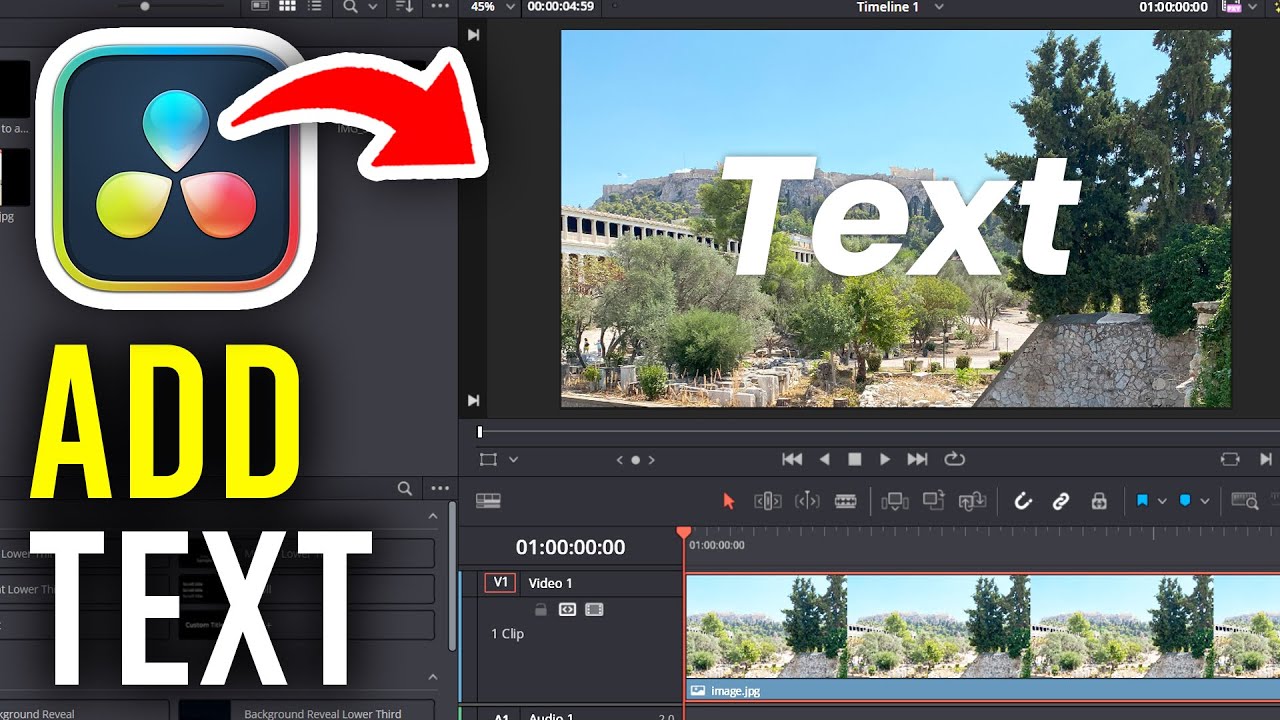Open the media pool search filter dropdown
Image resolution: width=1280 pixels, height=720 pixels.
point(373,6)
